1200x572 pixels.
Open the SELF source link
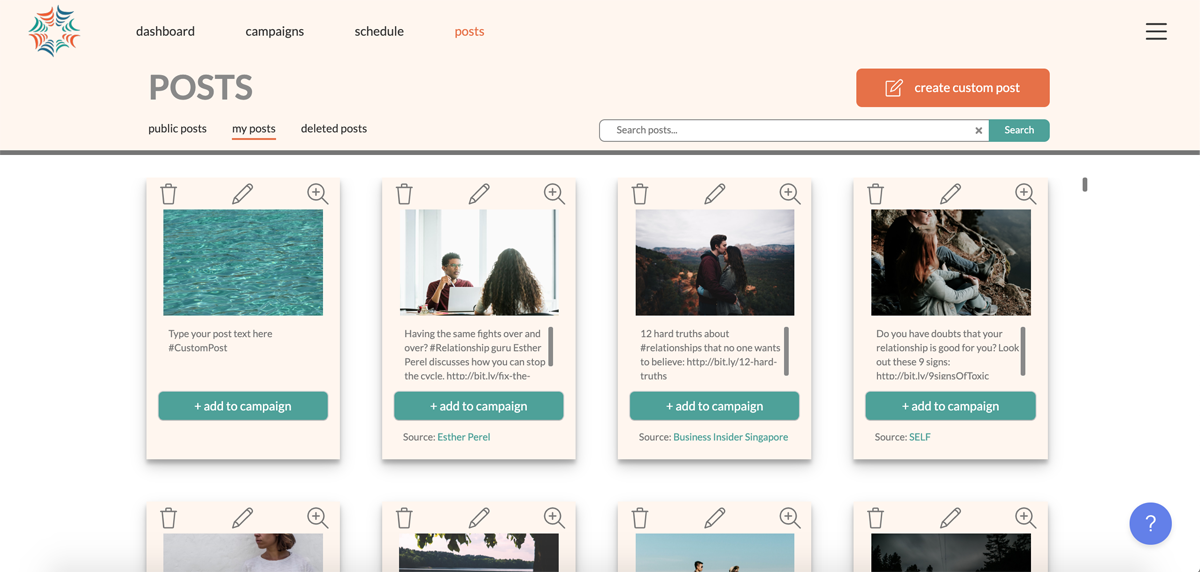pos(920,437)
